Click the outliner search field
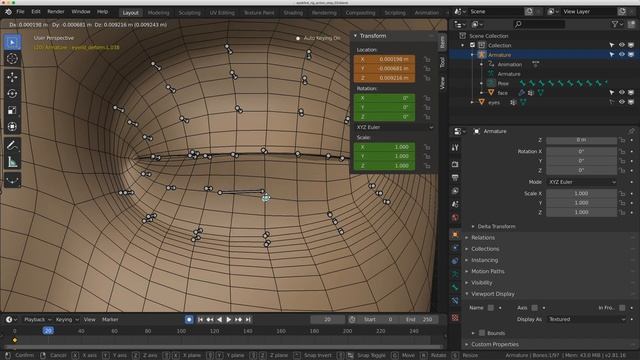640x360 pixels. click(540, 24)
